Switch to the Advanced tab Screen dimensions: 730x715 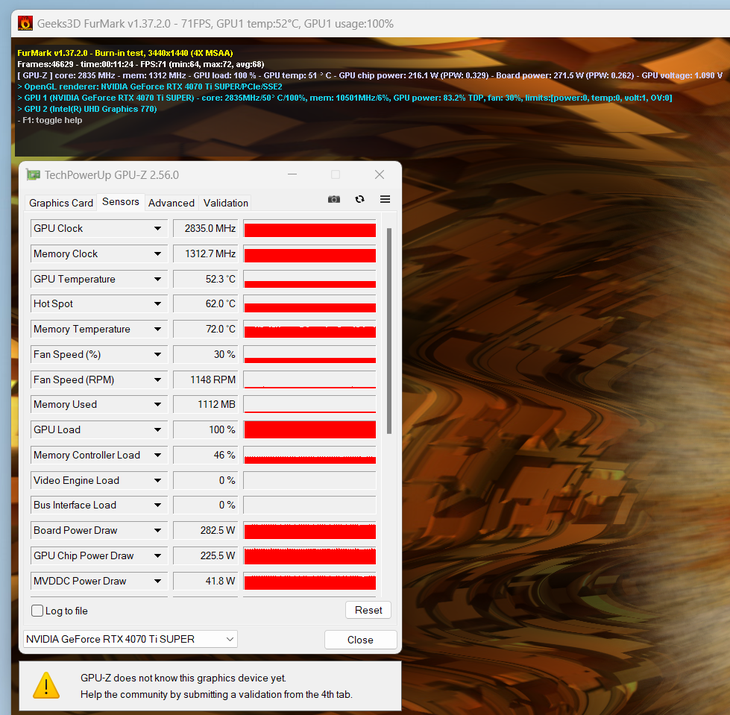[171, 203]
